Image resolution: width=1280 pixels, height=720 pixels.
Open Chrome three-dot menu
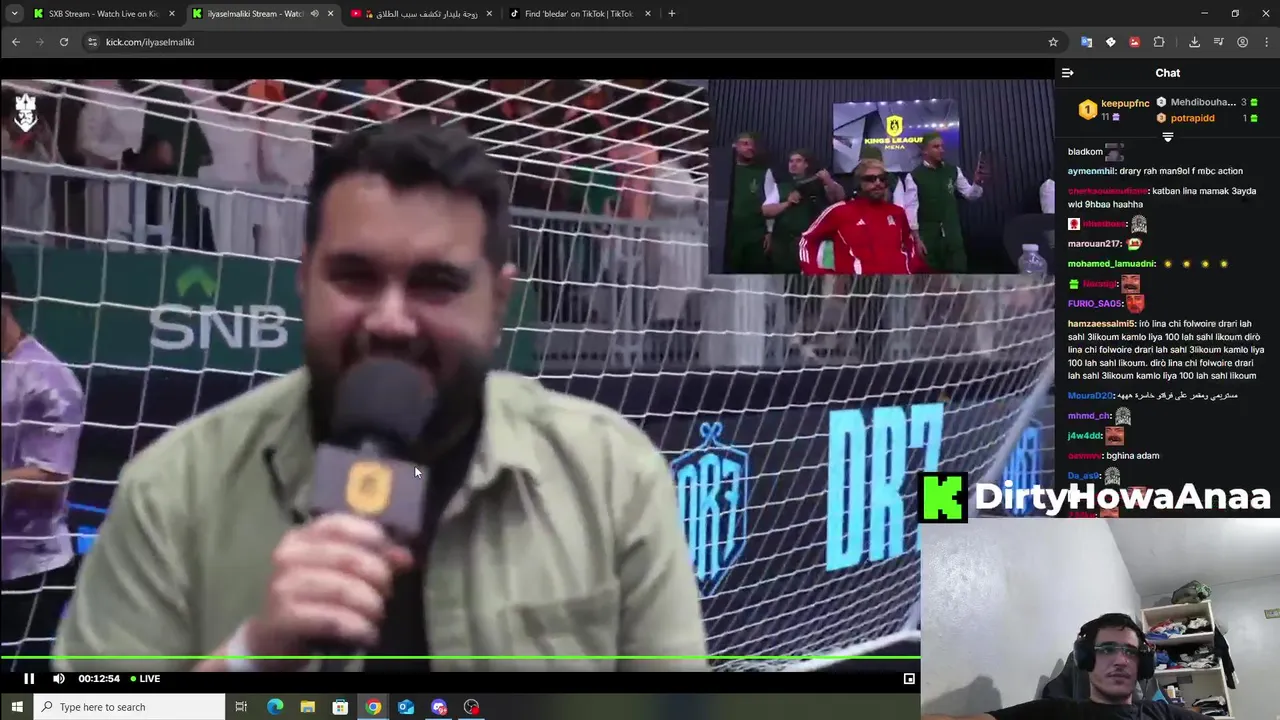tap(1266, 42)
